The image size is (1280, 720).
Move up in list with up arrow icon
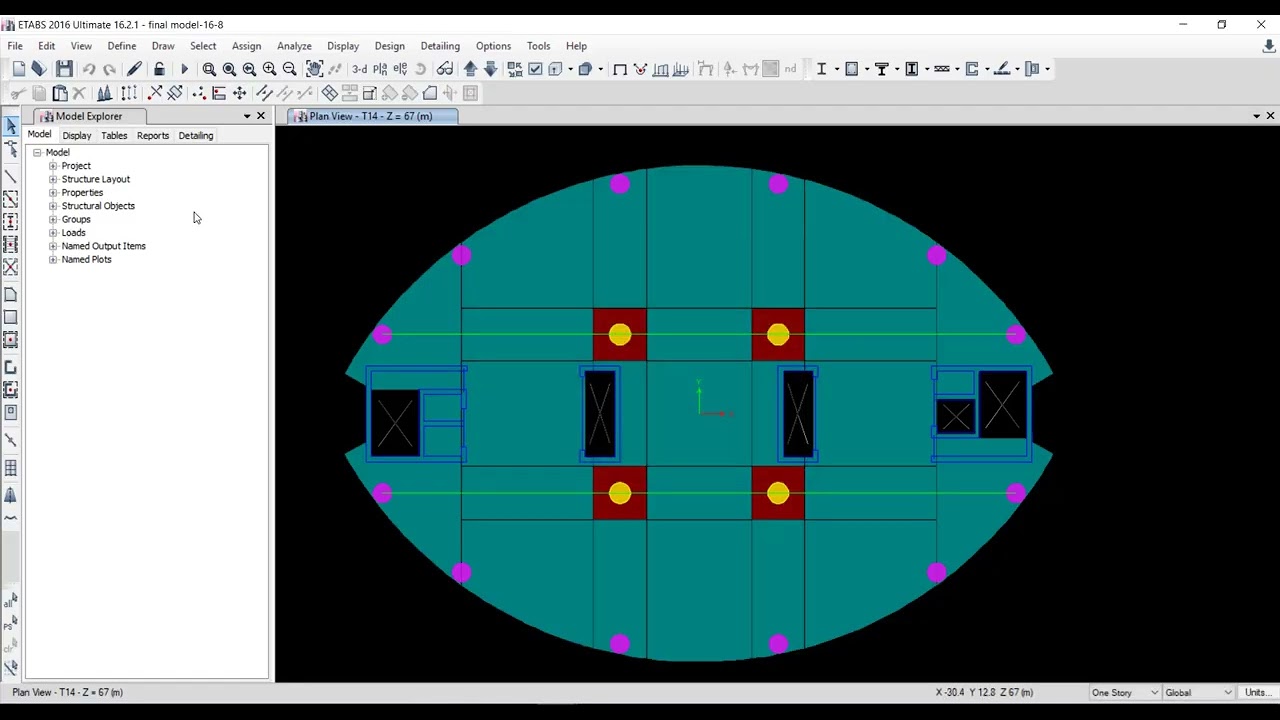(x=470, y=69)
